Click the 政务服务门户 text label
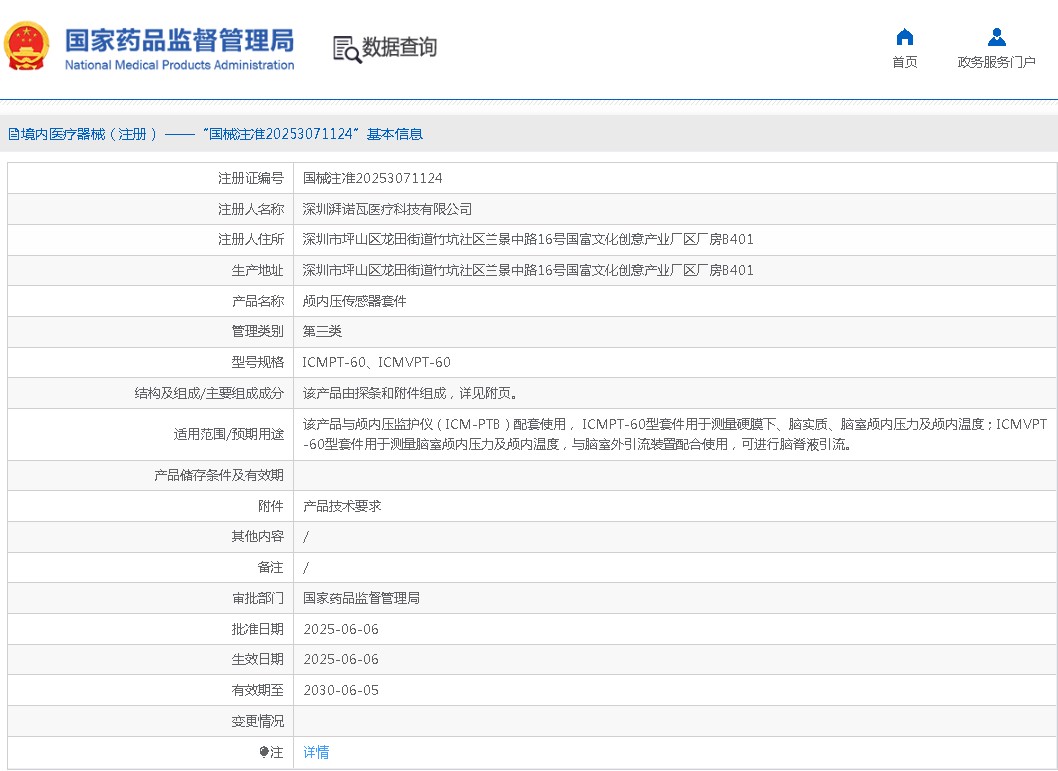Screen dimensions: 1058x771 997,62
